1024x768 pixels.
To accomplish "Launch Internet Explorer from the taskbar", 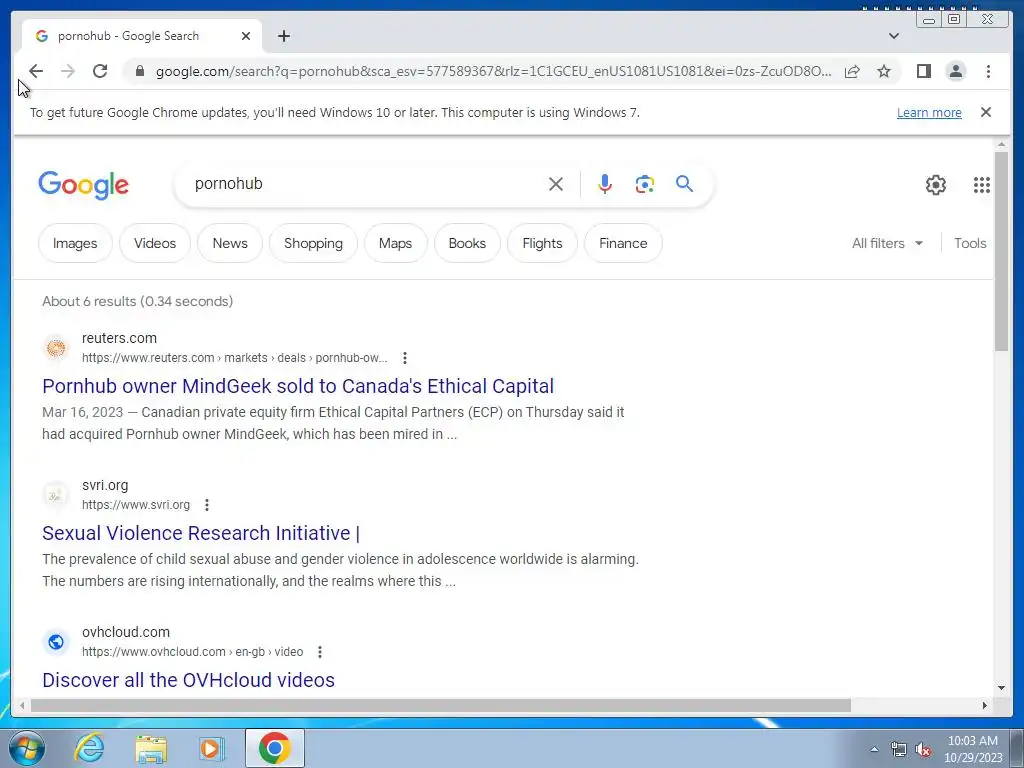I will click(x=89, y=748).
